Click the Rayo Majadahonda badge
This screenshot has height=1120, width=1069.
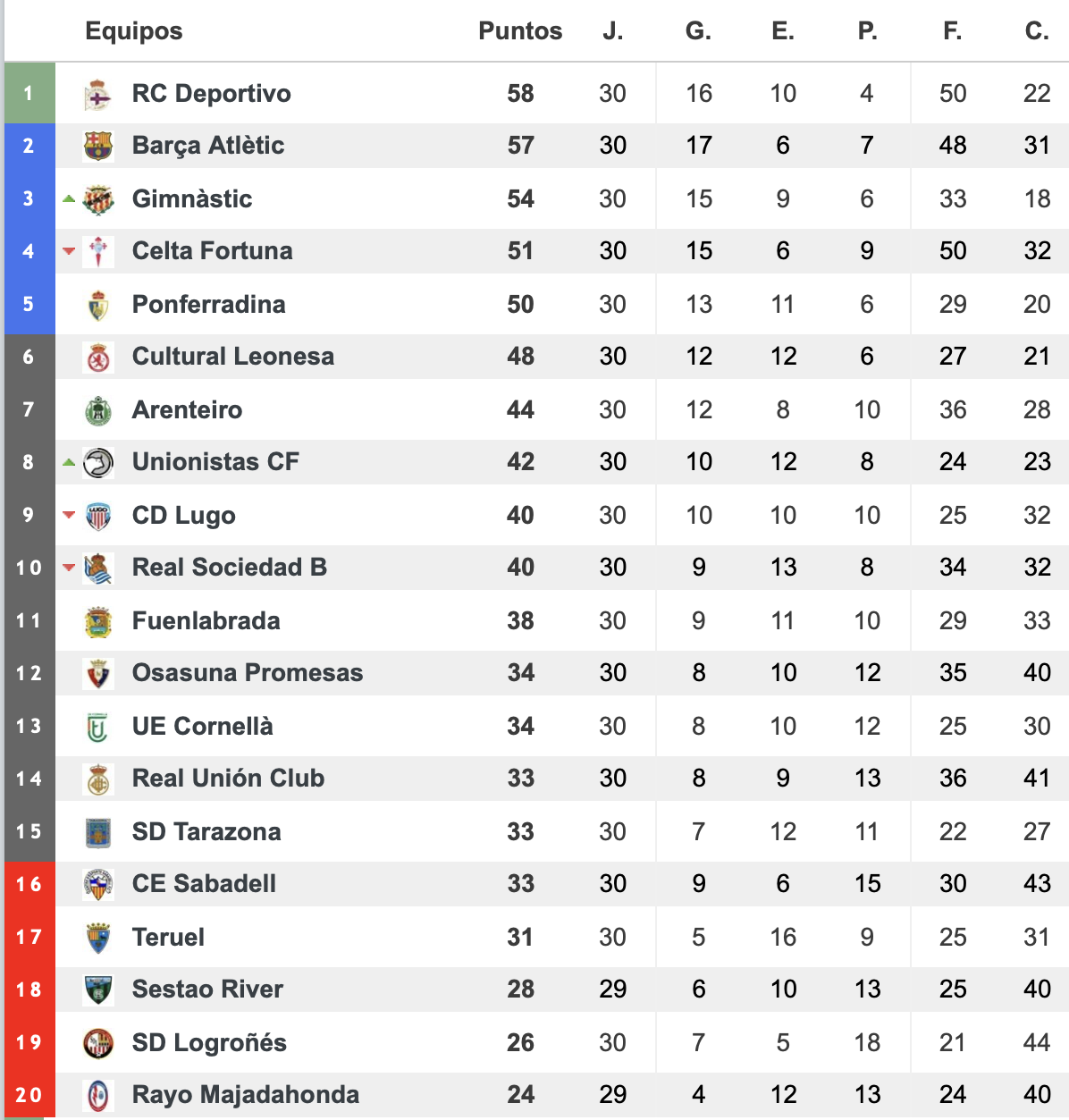pos(98,1095)
